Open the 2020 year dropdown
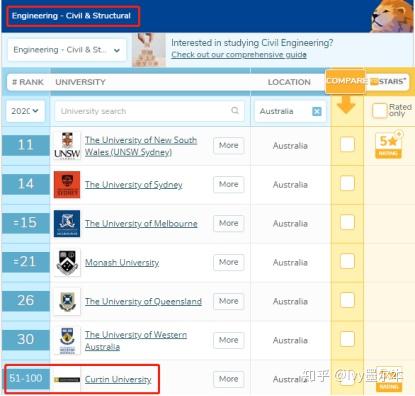Viewport: 415px width, 396px height. (x=25, y=111)
